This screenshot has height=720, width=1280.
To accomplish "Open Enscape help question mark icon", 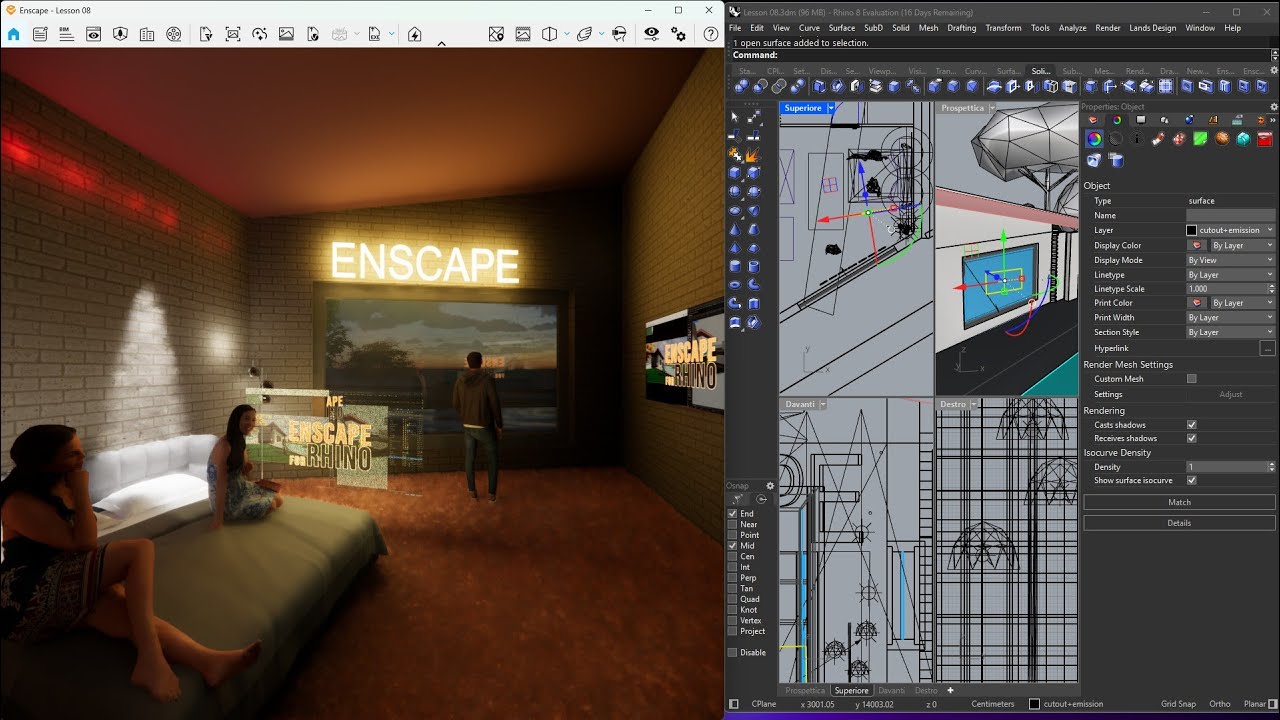I will [x=711, y=34].
